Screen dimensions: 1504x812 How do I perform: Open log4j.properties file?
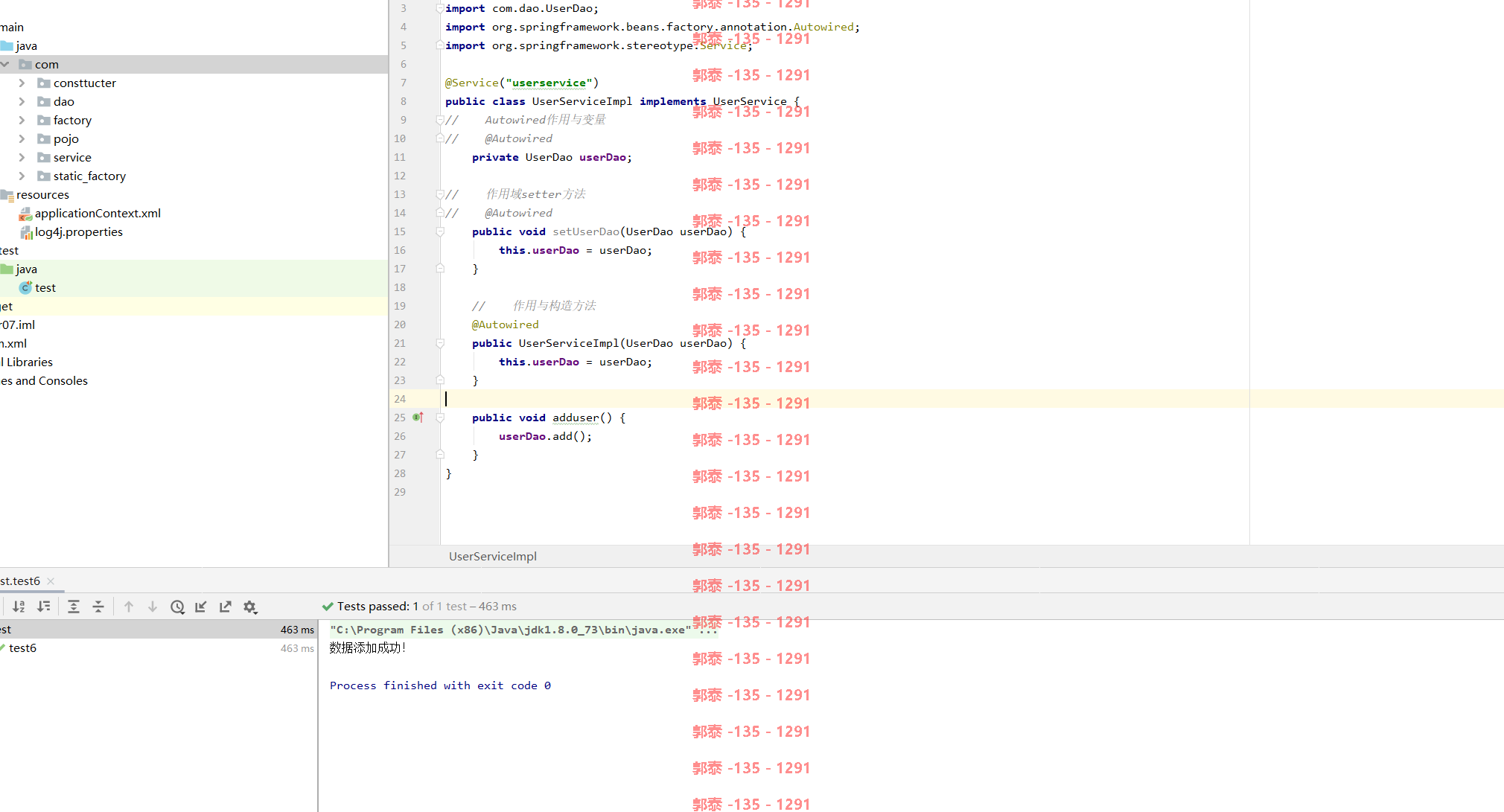(79, 231)
